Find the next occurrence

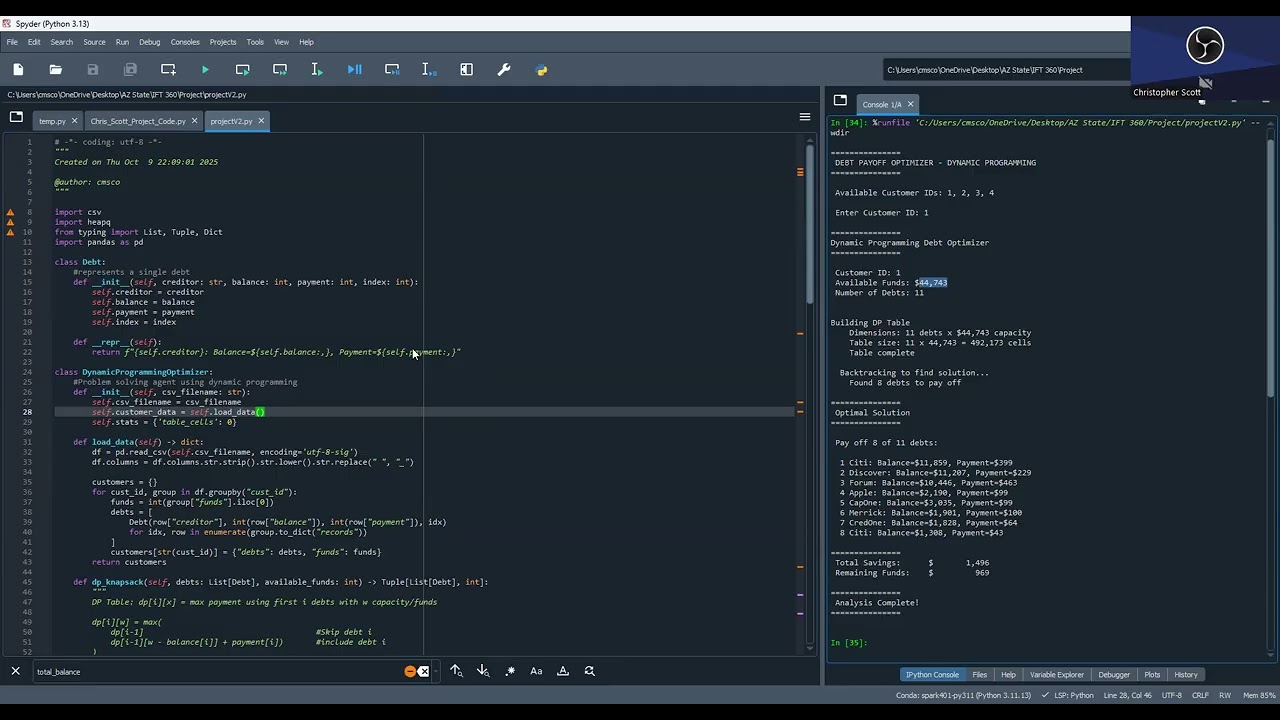click(483, 672)
